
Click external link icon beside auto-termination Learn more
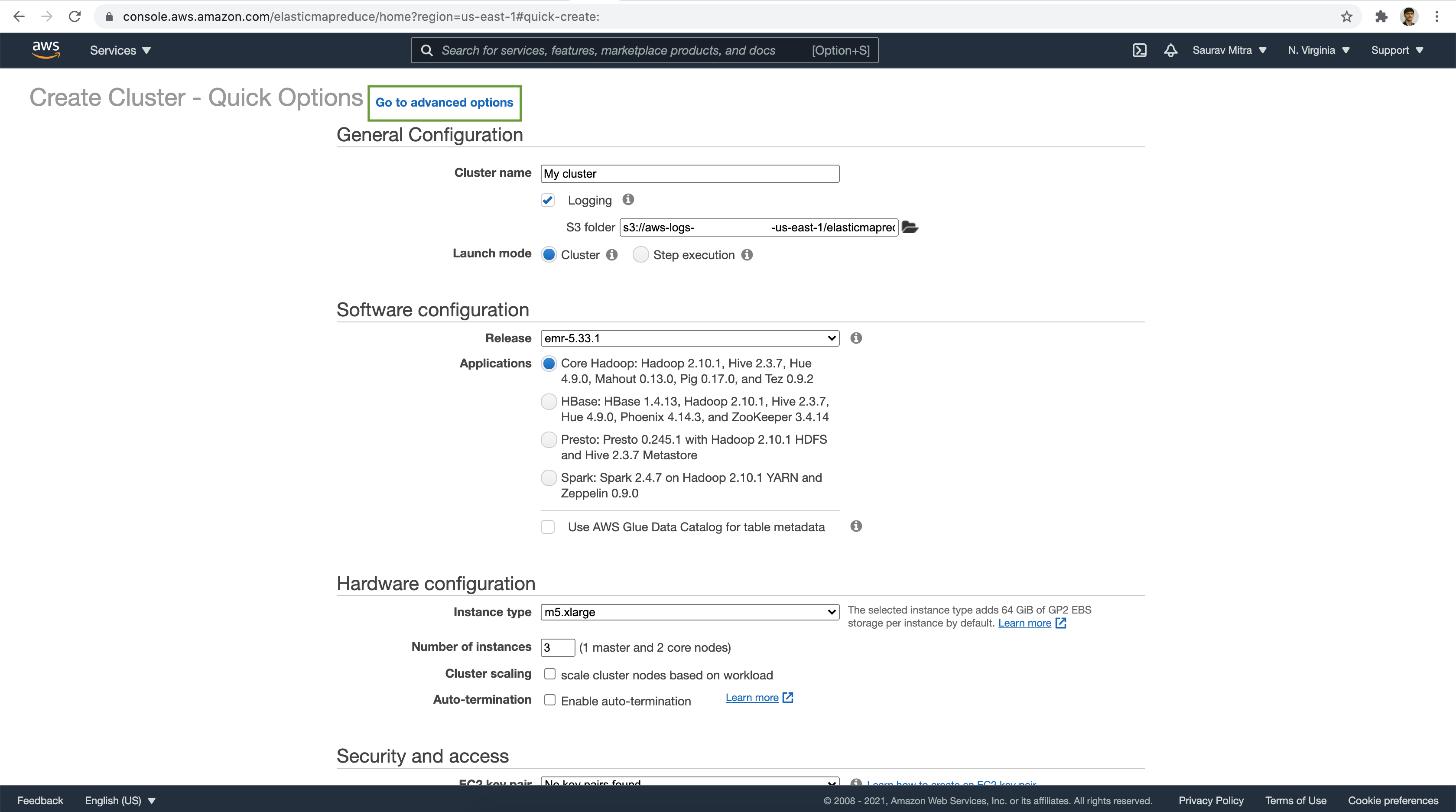tap(788, 697)
